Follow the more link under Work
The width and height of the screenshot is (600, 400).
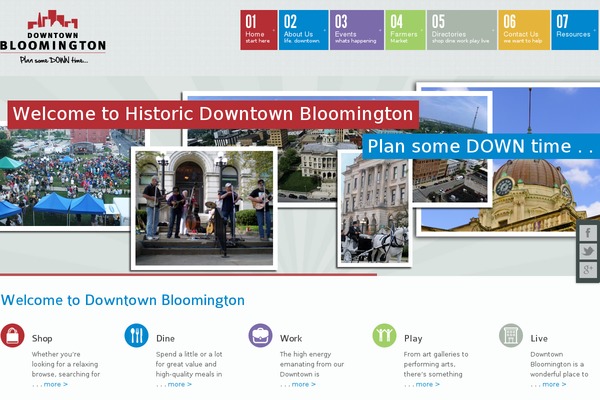click(303, 384)
